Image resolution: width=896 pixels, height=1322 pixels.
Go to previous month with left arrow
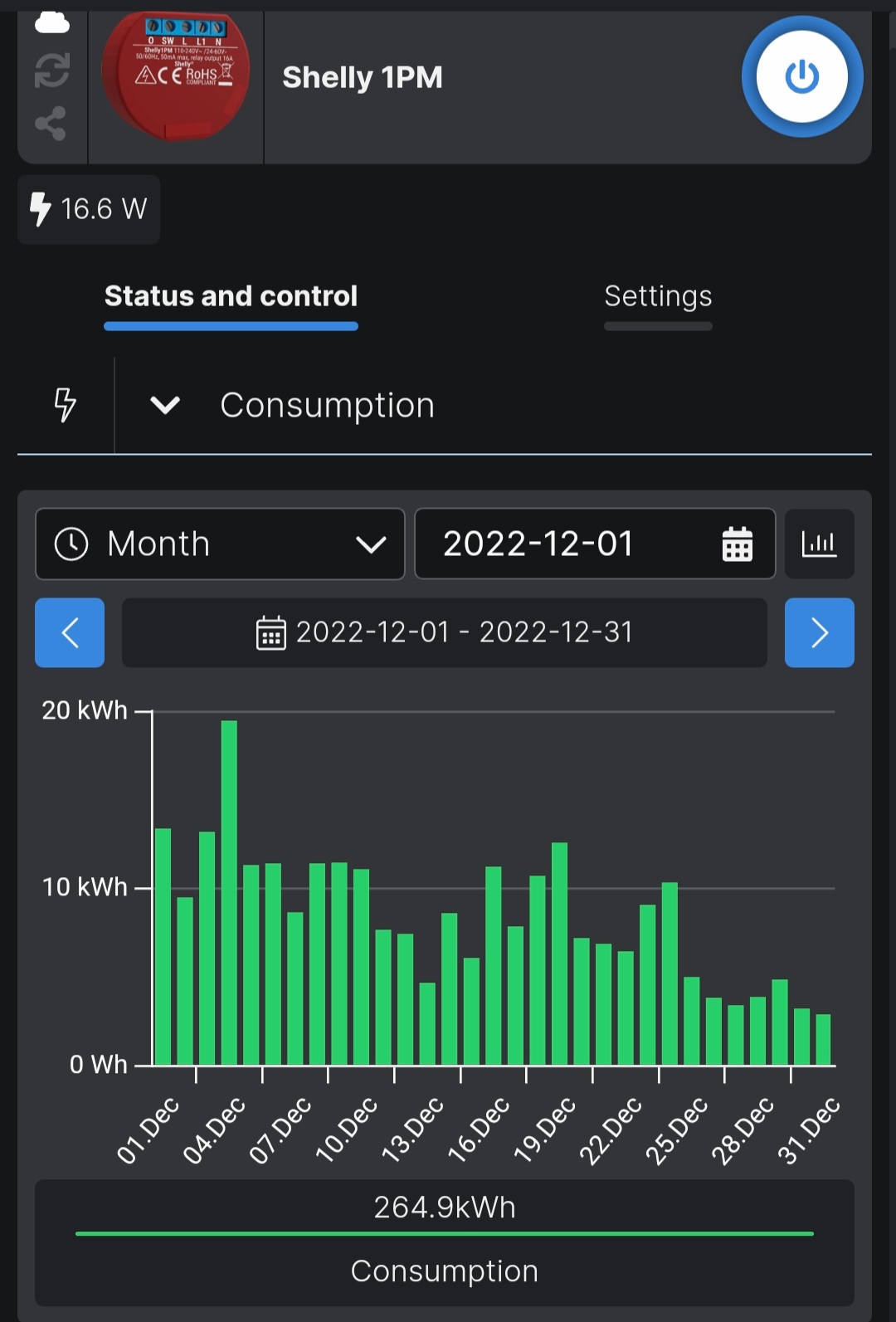click(70, 632)
